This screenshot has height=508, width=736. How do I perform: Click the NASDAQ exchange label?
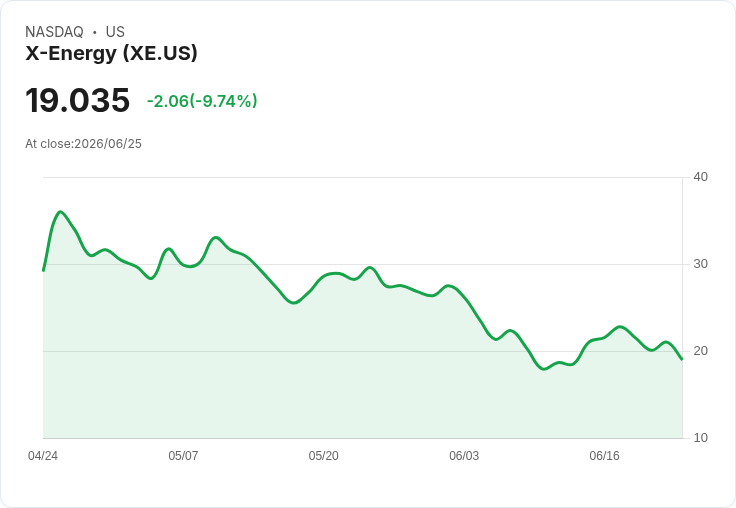coord(54,32)
